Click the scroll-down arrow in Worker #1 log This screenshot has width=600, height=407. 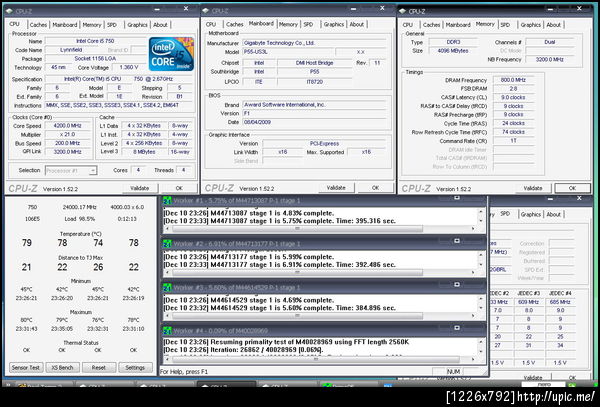[x=481, y=221]
